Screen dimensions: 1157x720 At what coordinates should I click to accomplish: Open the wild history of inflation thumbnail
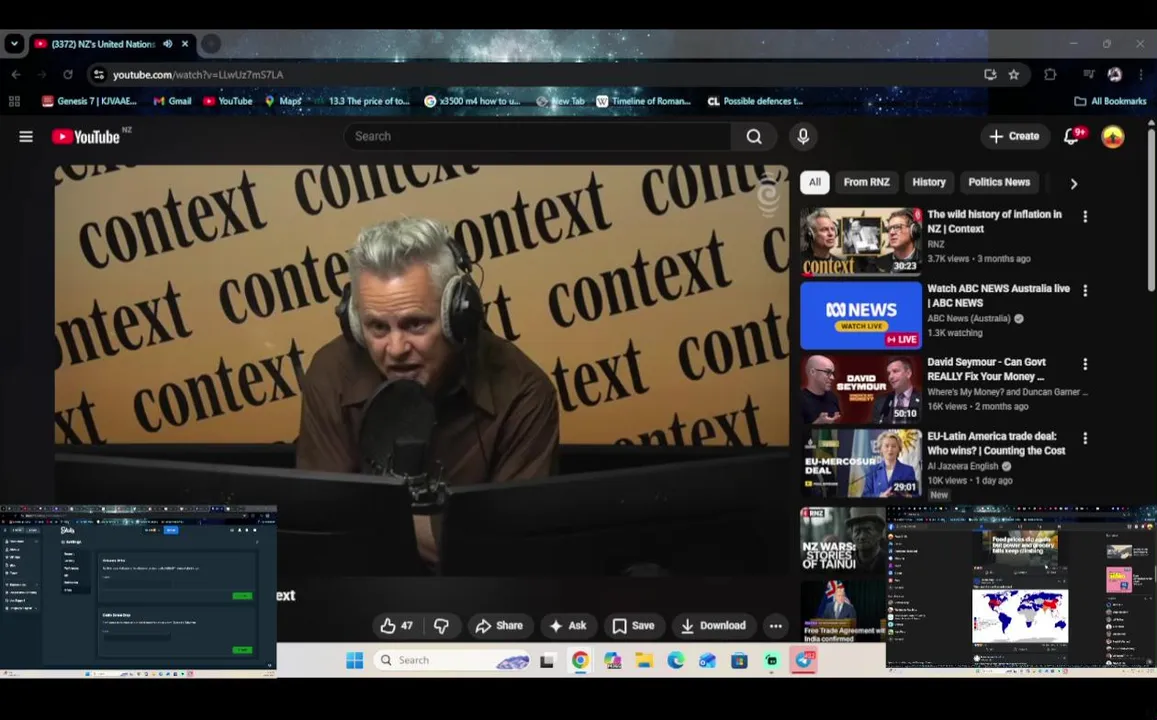[x=861, y=241]
